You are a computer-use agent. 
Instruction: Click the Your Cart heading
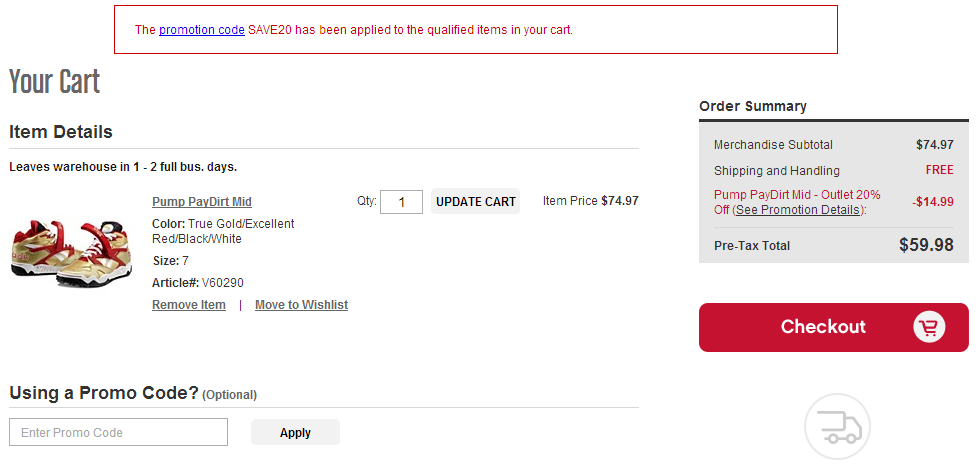click(x=55, y=82)
